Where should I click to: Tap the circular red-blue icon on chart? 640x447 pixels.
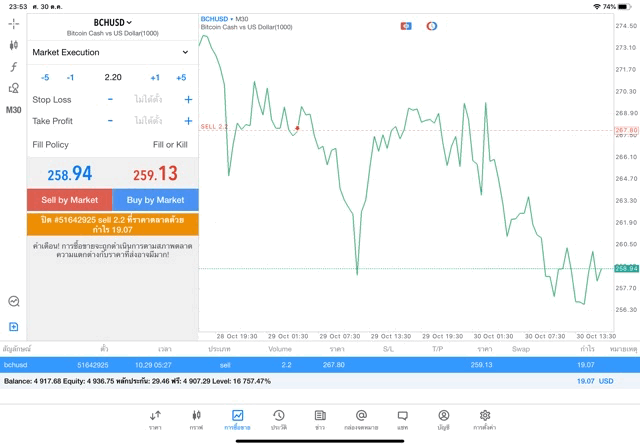pos(431,26)
